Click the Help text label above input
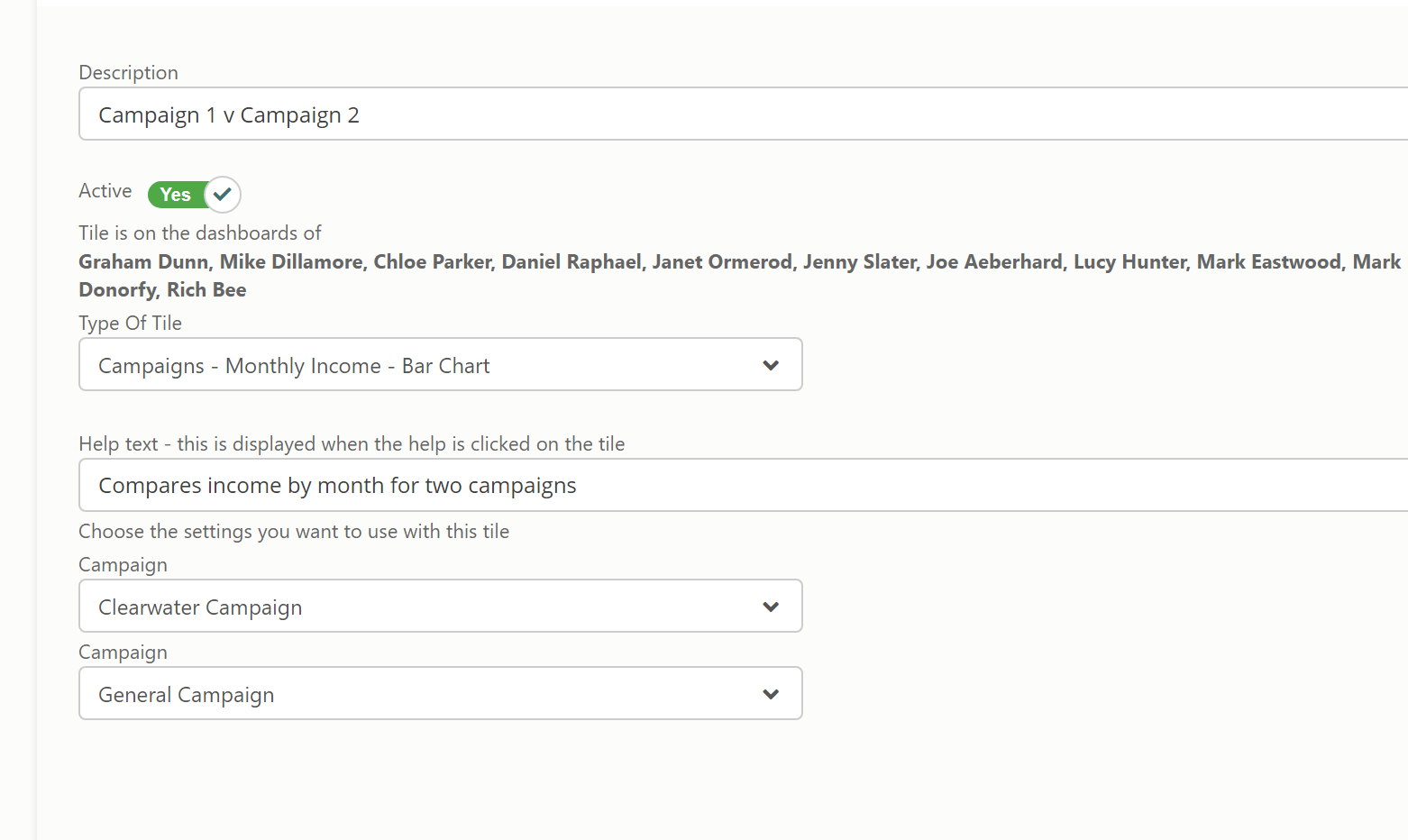1408x840 pixels. click(352, 444)
